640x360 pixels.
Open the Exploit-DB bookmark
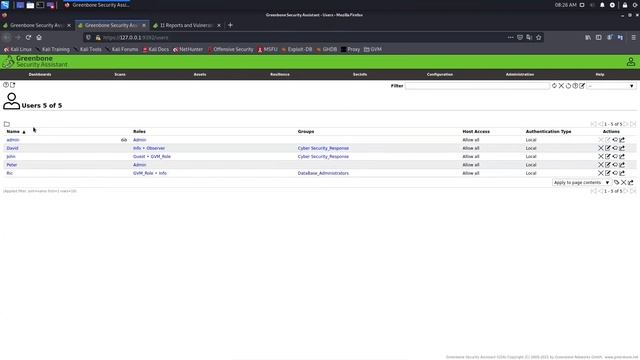click(297, 49)
